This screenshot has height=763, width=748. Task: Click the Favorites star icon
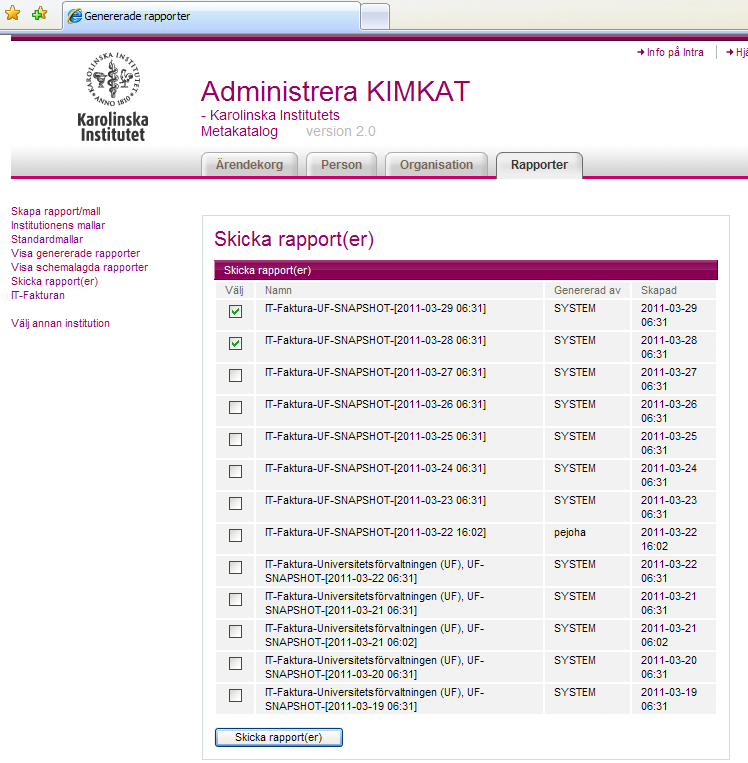(12, 14)
